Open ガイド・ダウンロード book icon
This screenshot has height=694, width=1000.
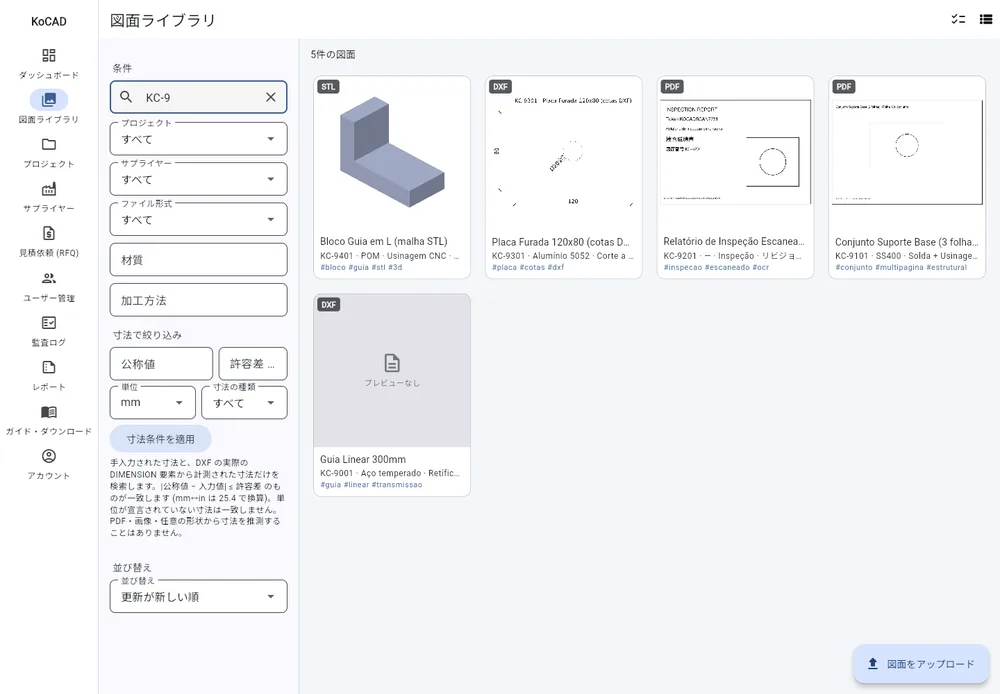coord(48,412)
